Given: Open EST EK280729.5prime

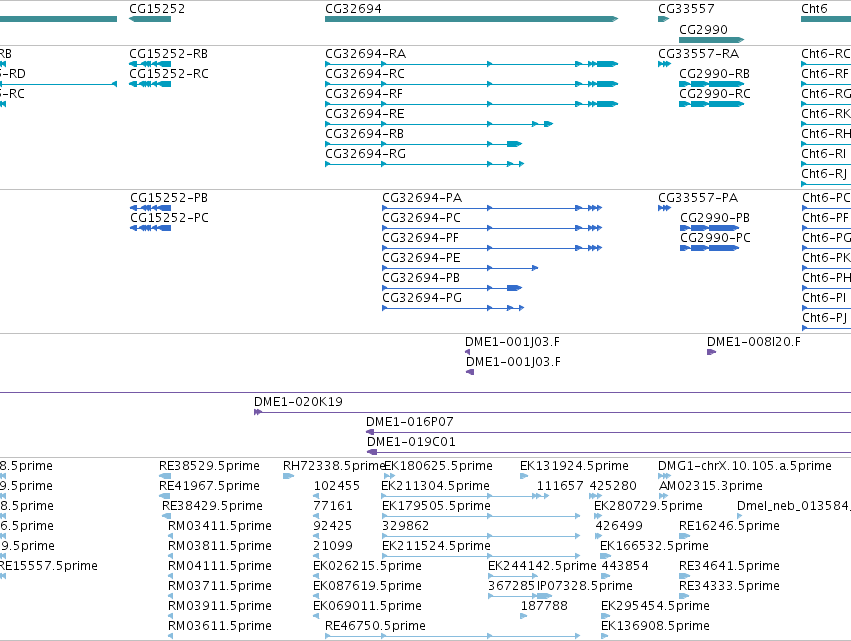Looking at the screenshot, I should pyautogui.click(x=648, y=506).
